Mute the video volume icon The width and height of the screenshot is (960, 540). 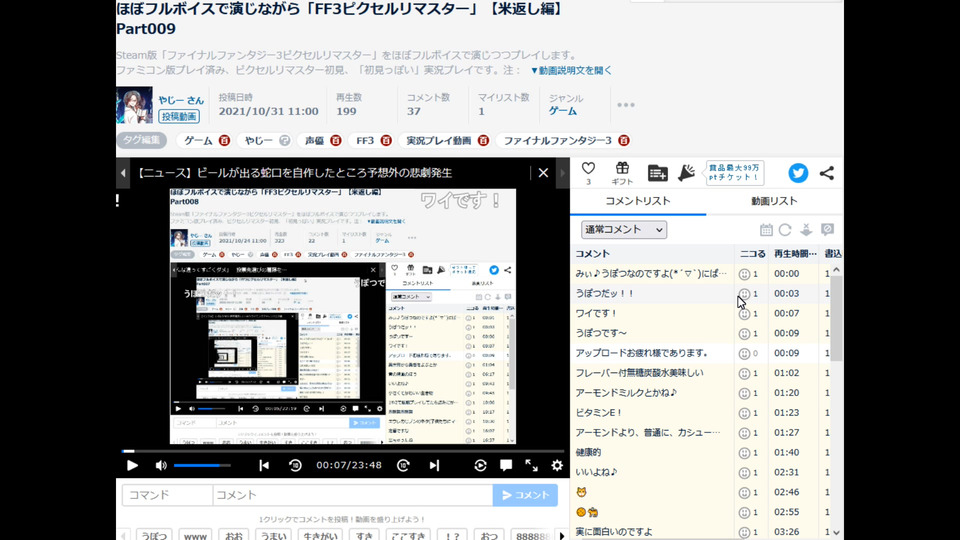tap(160, 465)
